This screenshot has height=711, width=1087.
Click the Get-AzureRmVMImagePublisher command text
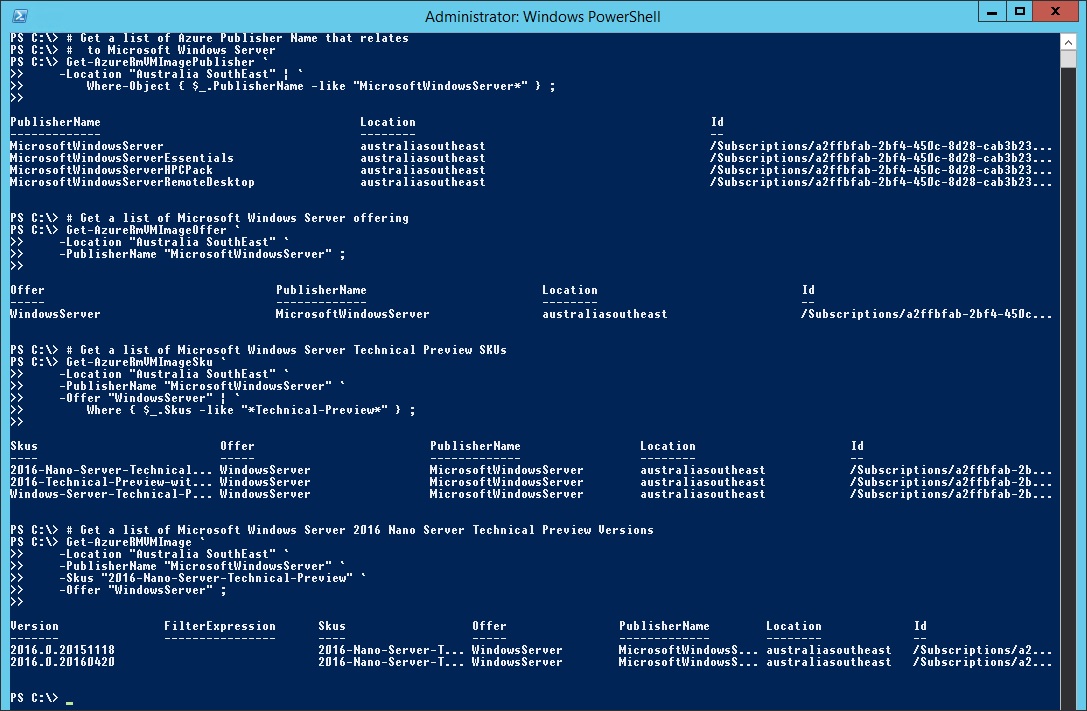pos(160,62)
